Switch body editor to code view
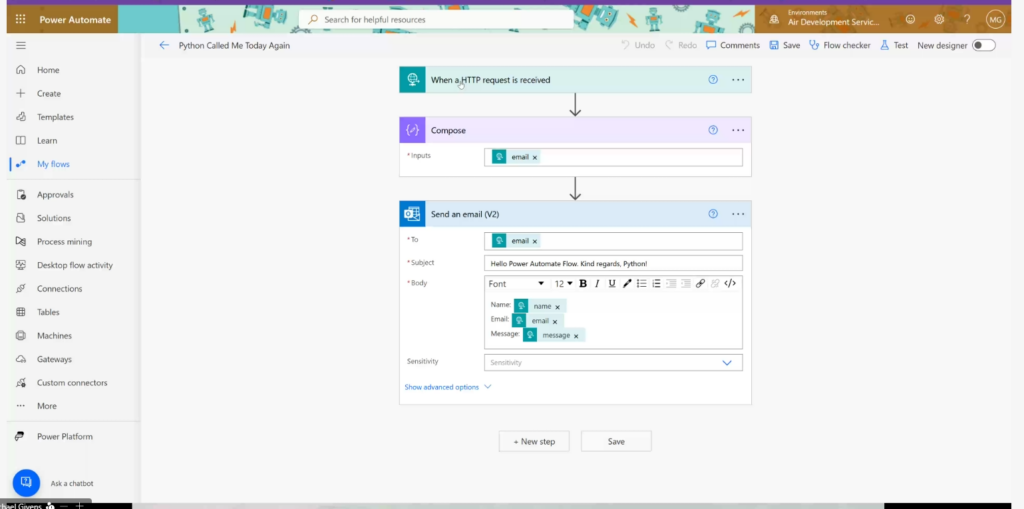The image size is (1024, 509). 730,284
